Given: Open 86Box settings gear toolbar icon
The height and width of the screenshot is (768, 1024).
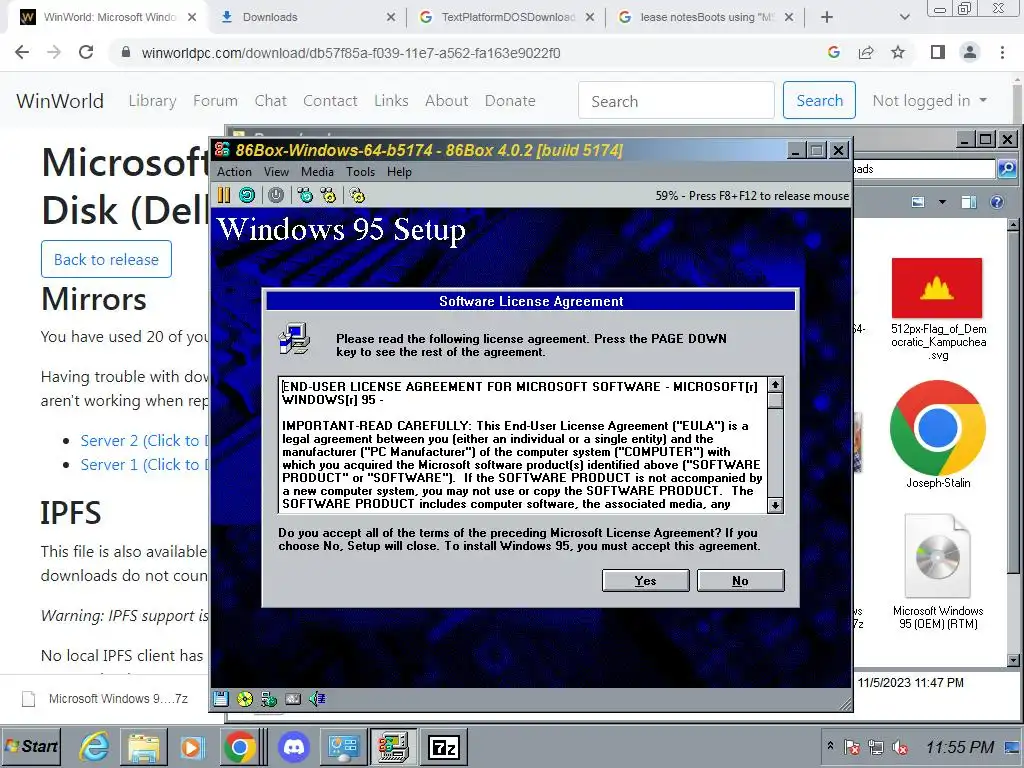Looking at the screenshot, I should coord(357,195).
